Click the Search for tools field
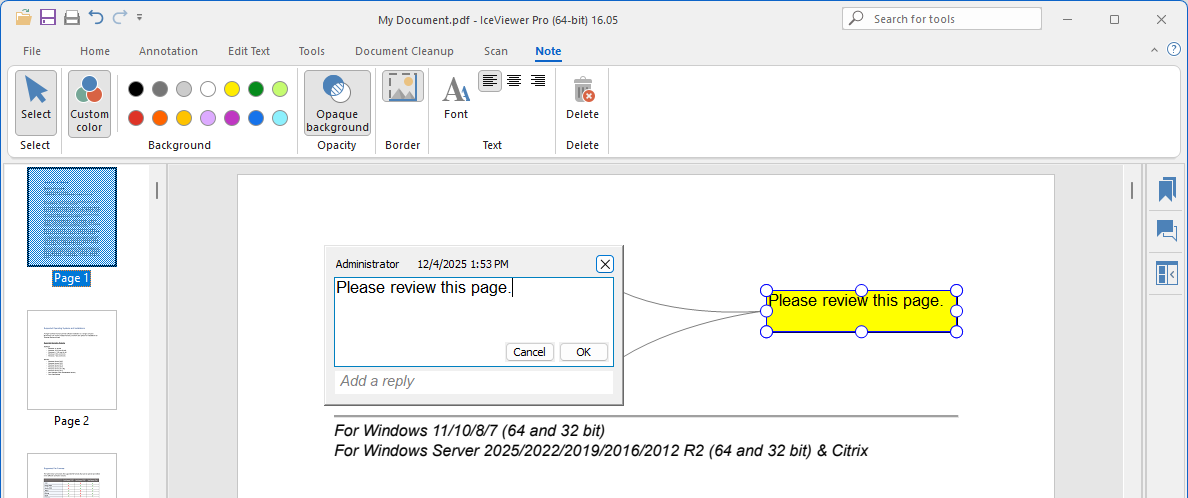Screen dimensions: 1188x498 pyautogui.click(x=942, y=19)
